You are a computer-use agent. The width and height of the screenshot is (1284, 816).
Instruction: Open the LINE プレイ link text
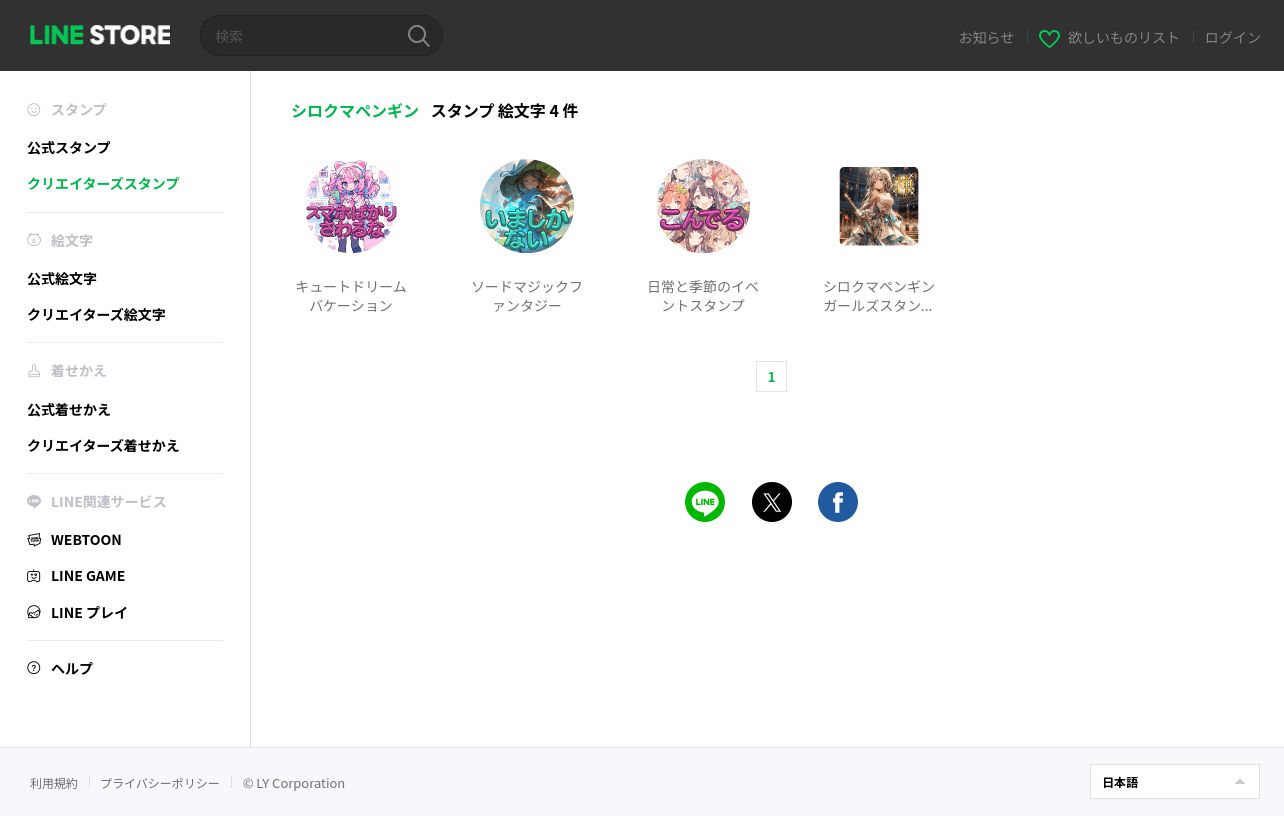pos(89,612)
